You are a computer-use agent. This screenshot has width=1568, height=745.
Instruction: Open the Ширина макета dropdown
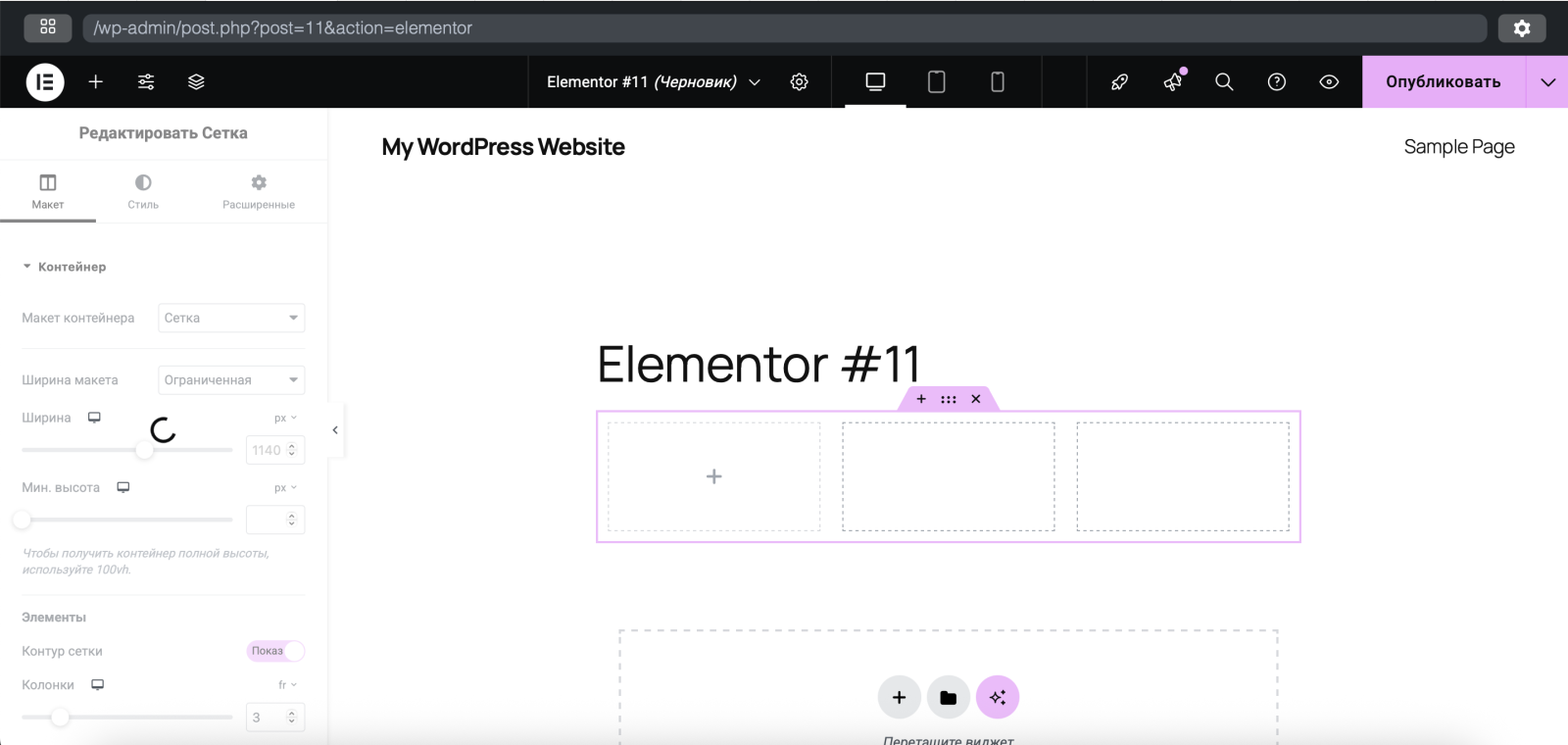coord(231,380)
